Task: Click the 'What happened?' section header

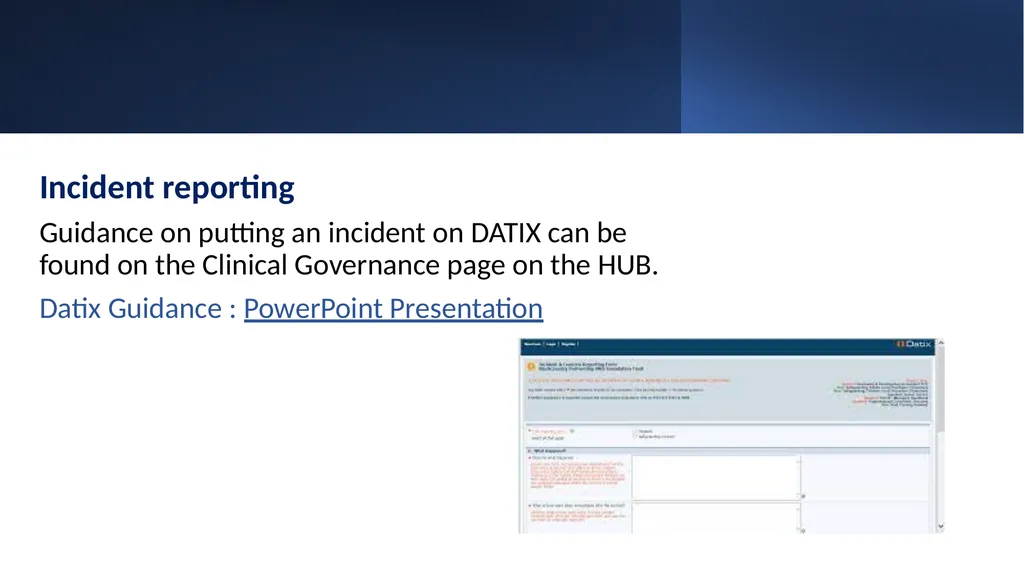Action: (x=728, y=451)
